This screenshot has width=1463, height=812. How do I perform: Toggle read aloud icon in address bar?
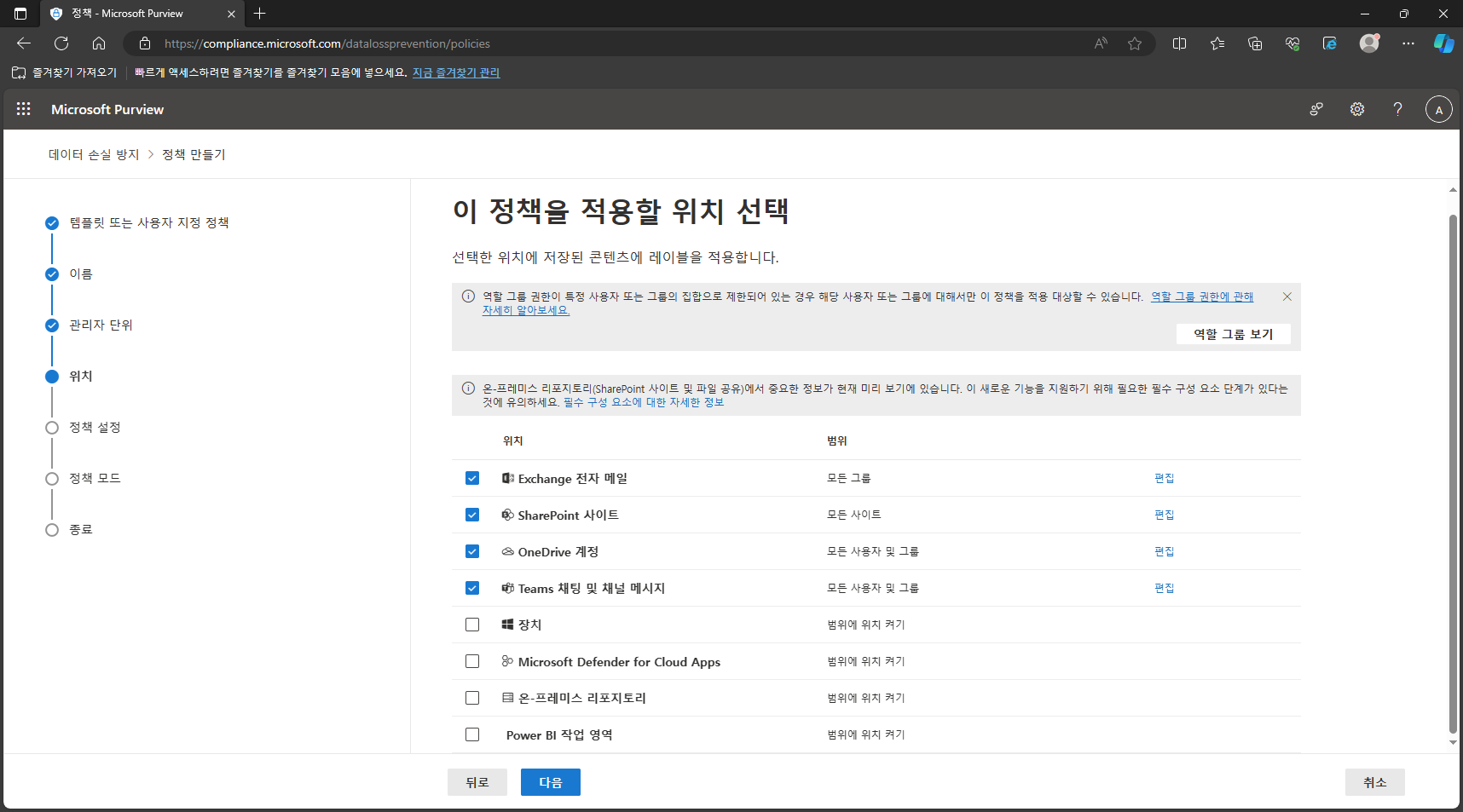[x=1101, y=43]
